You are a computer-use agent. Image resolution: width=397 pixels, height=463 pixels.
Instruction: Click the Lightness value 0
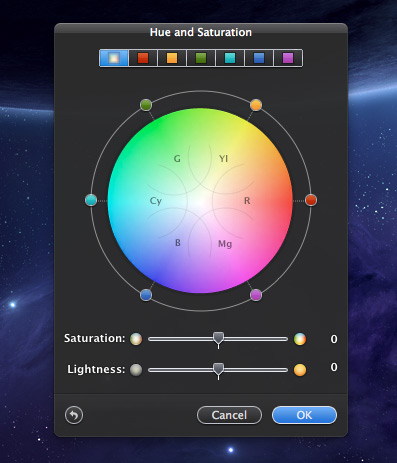[334, 367]
